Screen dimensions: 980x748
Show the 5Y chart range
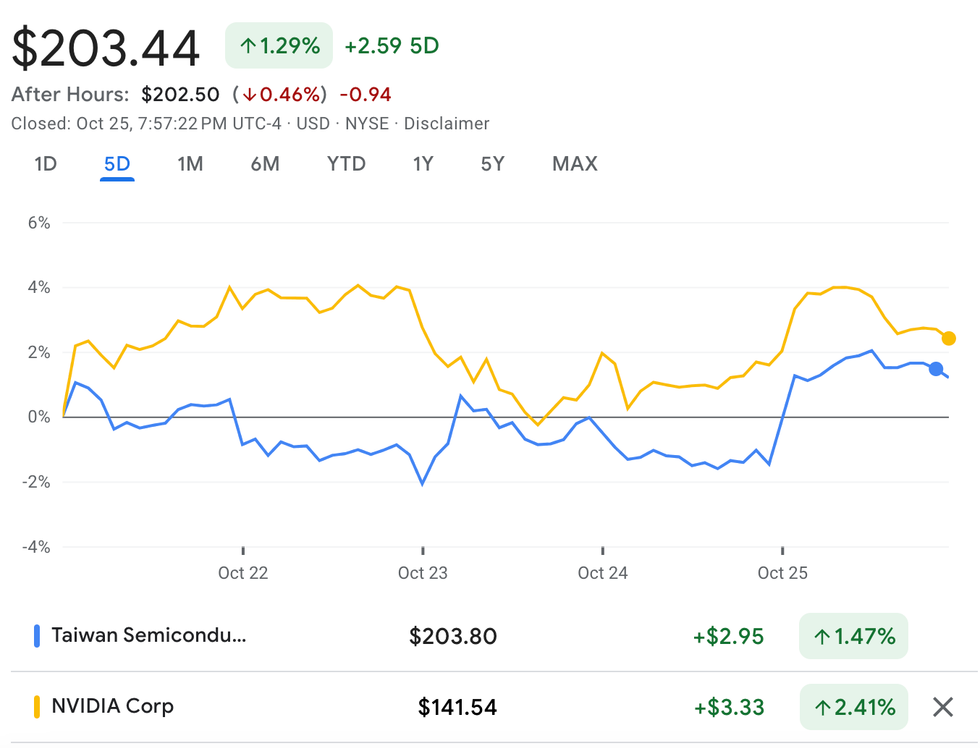(492, 164)
